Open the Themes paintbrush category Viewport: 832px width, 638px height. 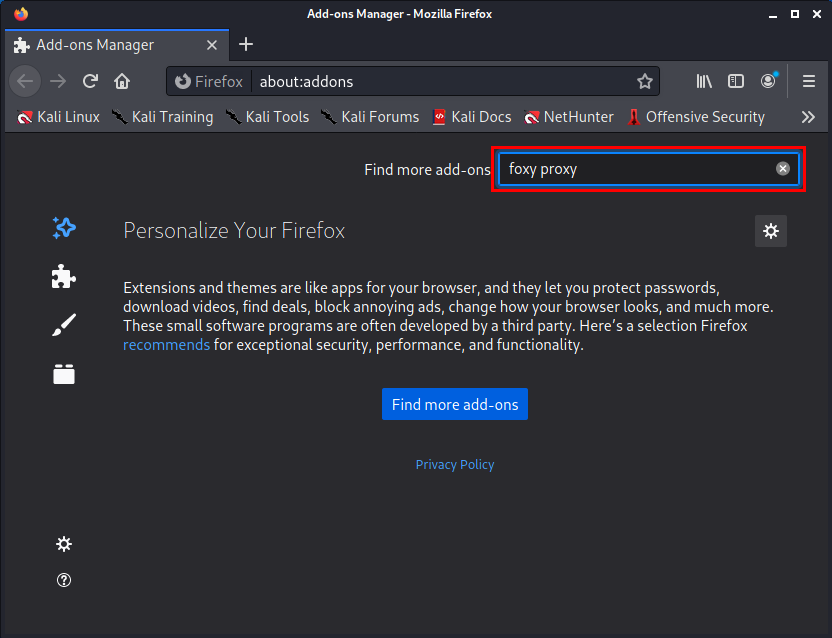(x=64, y=325)
